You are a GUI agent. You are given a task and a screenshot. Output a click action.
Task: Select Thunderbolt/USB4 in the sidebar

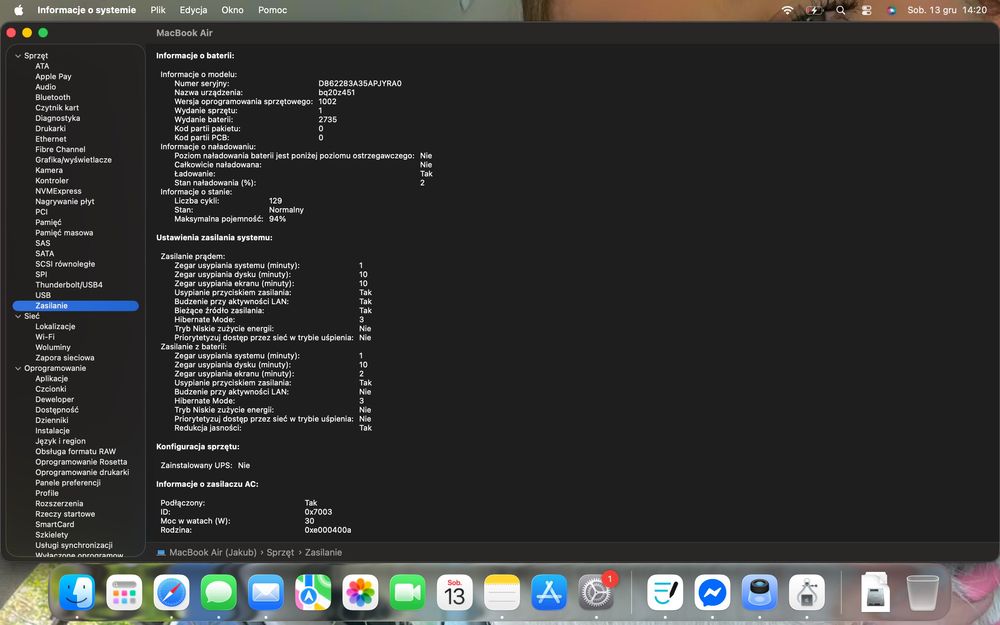(69, 285)
